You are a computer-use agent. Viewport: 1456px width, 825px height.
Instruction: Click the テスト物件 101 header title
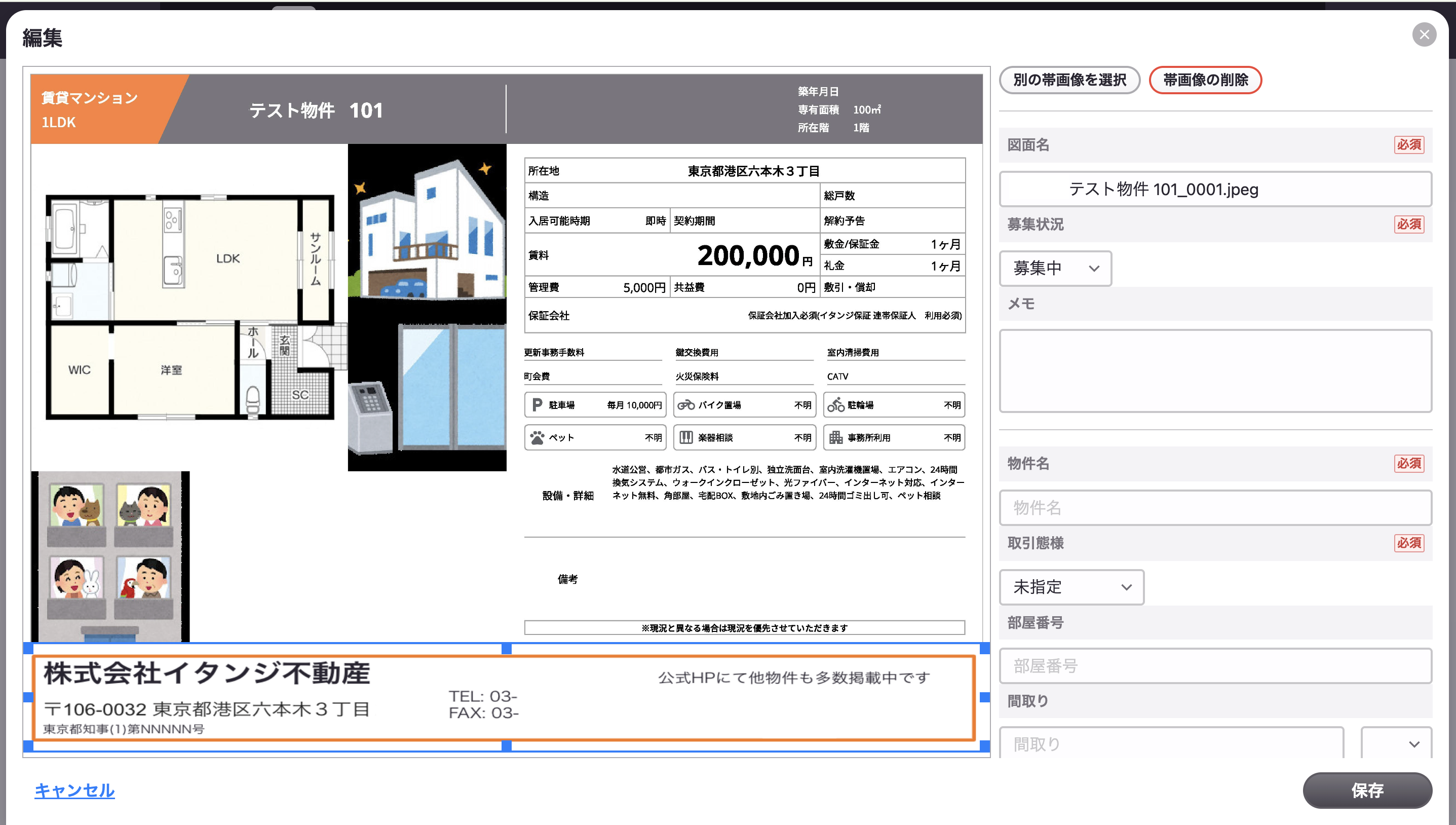[316, 110]
